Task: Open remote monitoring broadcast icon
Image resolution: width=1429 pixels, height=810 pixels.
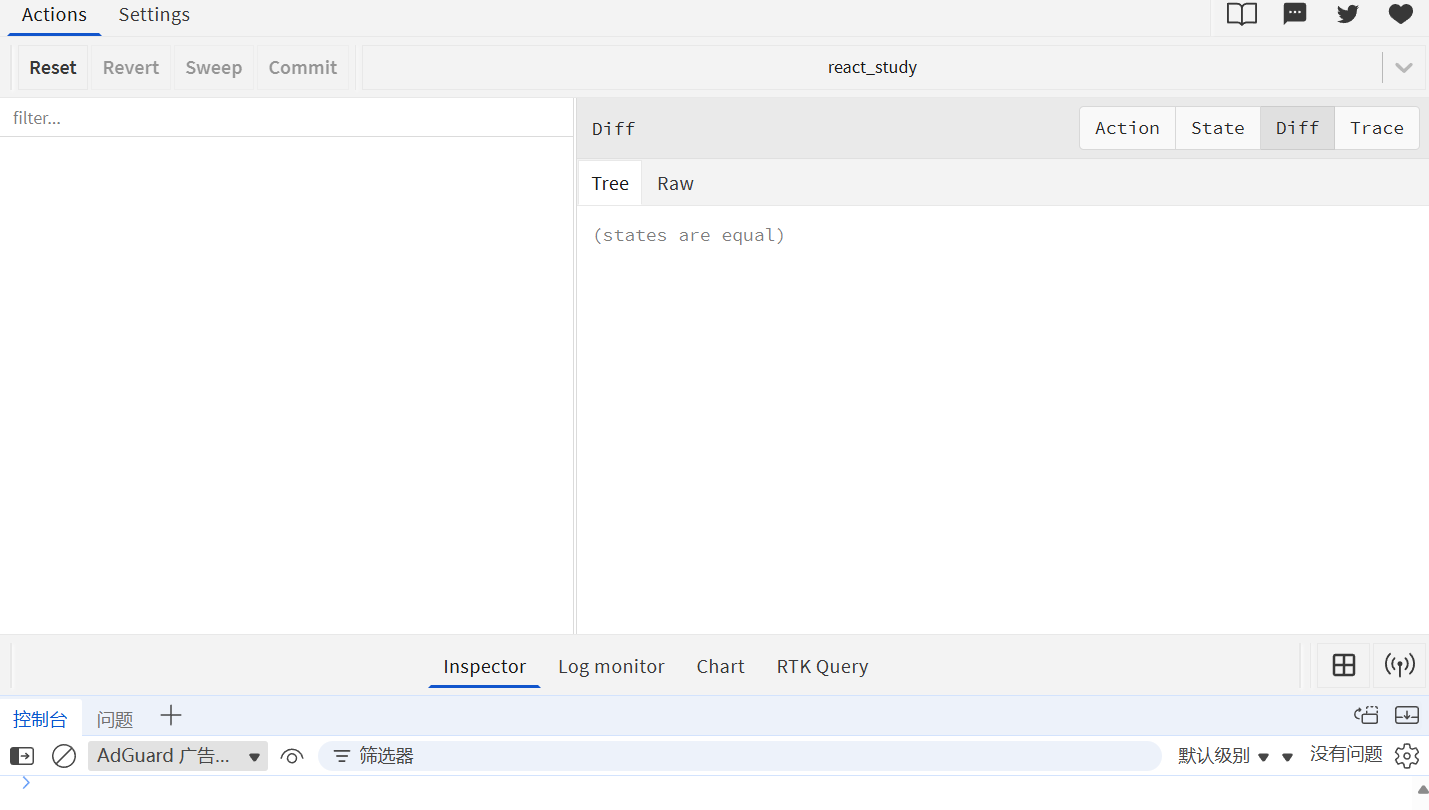Action: [x=1399, y=666]
